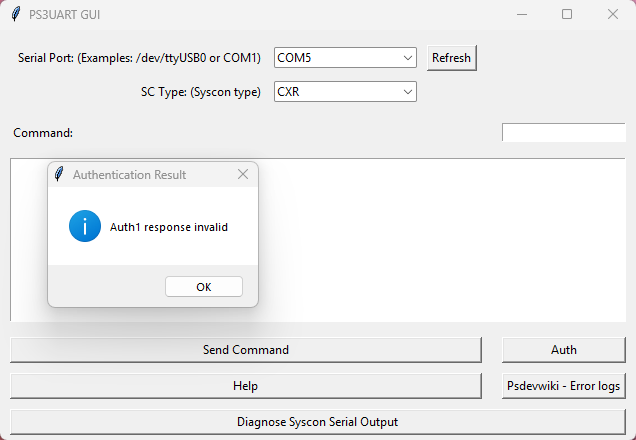Close the Authentication Result dialog
The image size is (636, 440).
pos(242,174)
